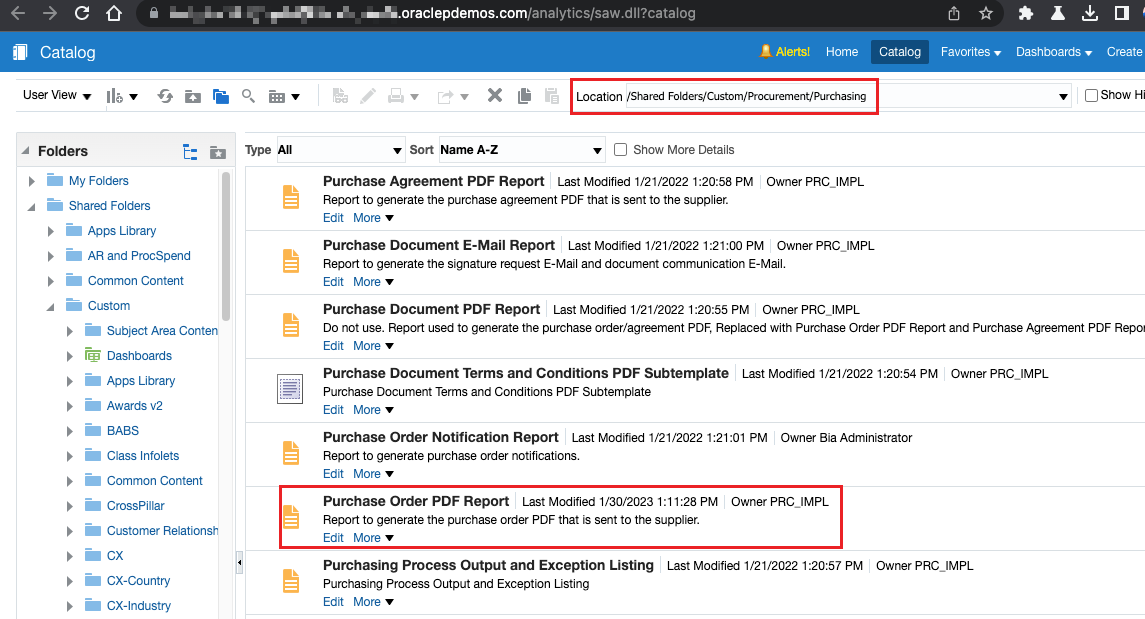The width and height of the screenshot is (1145, 619).
Task: Change sort order via the Name A-Z dropdown
Action: (520, 149)
